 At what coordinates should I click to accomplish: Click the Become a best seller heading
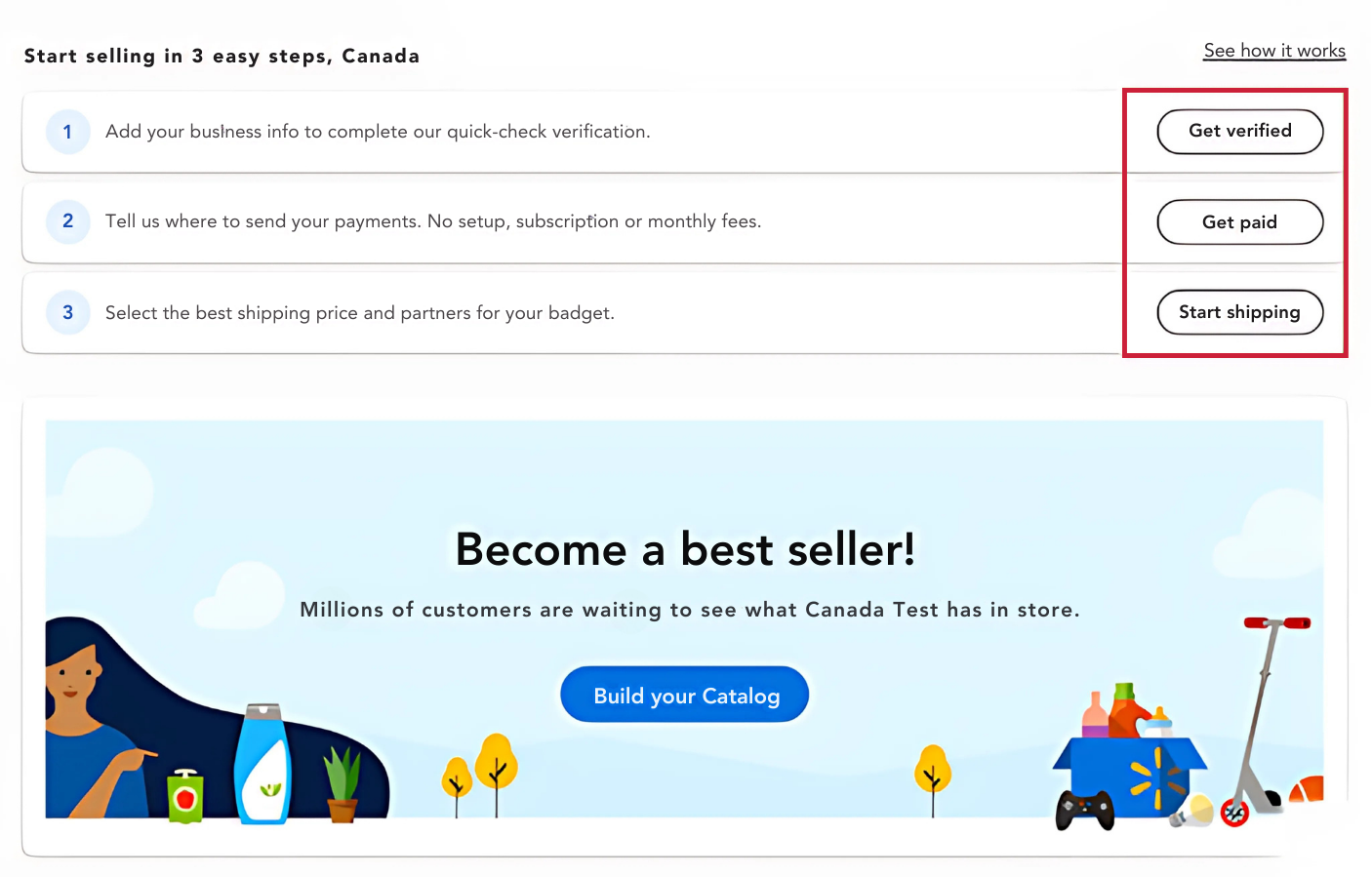[x=684, y=549]
